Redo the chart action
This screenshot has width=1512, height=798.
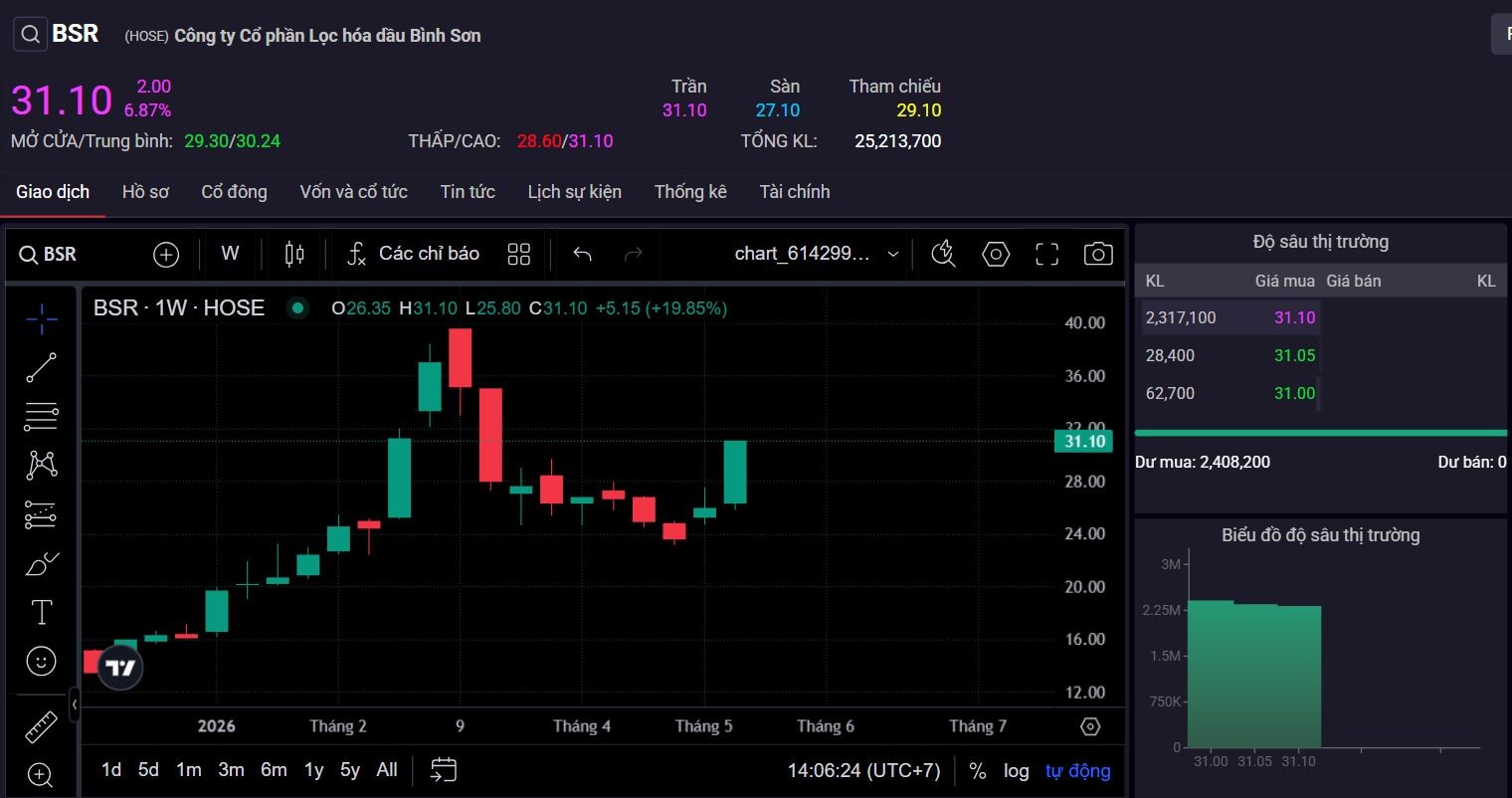click(633, 254)
